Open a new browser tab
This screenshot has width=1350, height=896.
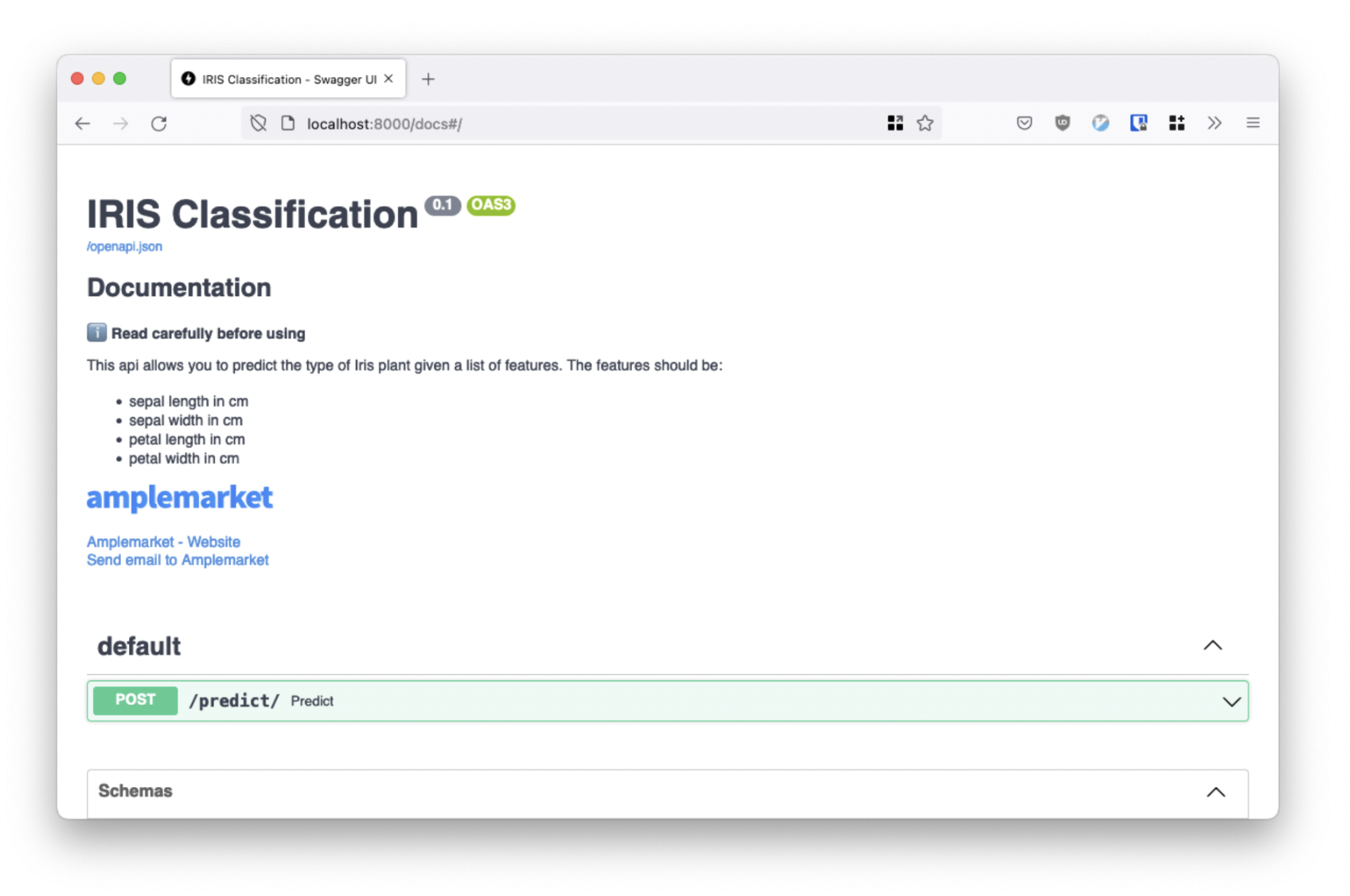(x=428, y=79)
